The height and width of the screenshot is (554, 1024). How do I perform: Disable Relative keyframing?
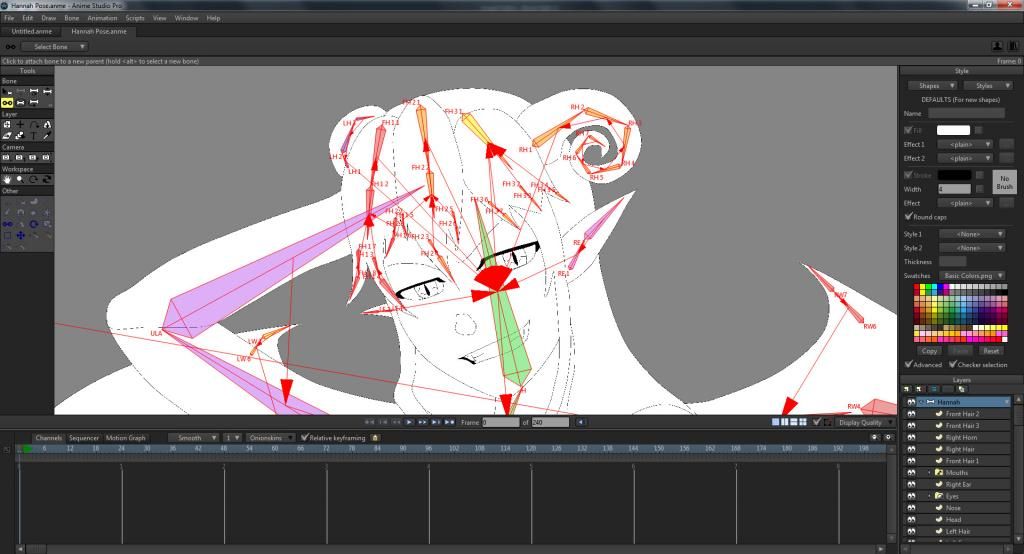pos(304,437)
